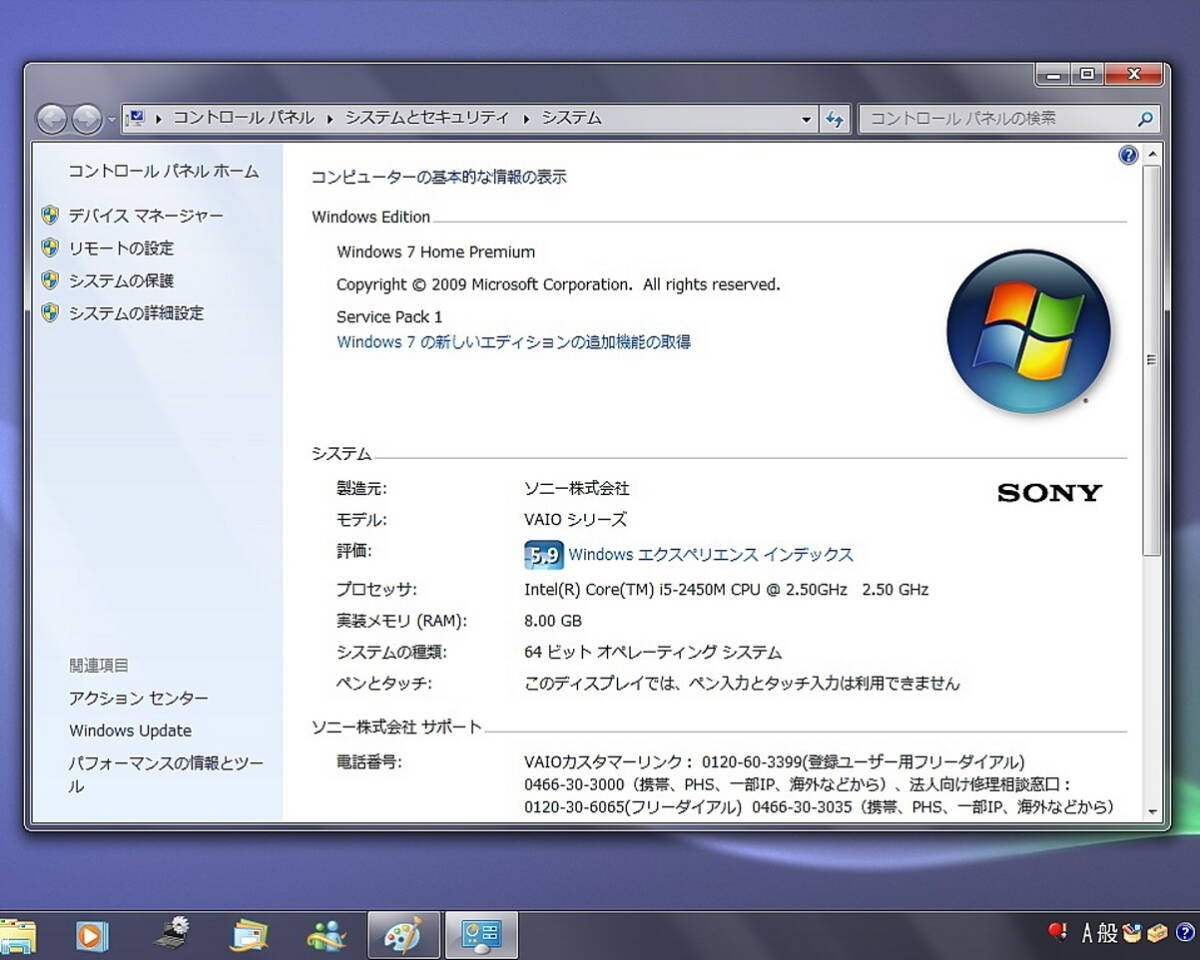Click コントロール パネル in address breadcrumb
Screen dimensions: 1200x960
244,118
